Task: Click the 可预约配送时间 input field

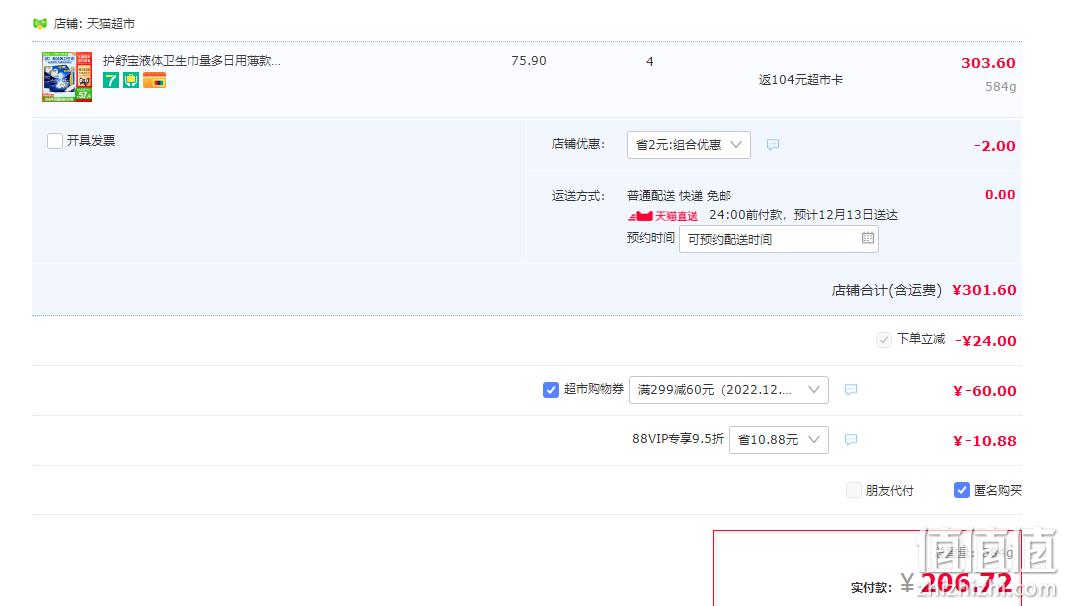Action: (778, 239)
